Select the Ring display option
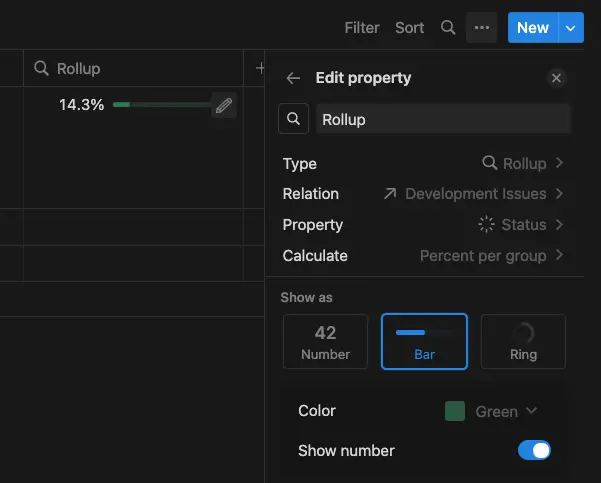Screen dimensions: 601x483 (x=523, y=342)
